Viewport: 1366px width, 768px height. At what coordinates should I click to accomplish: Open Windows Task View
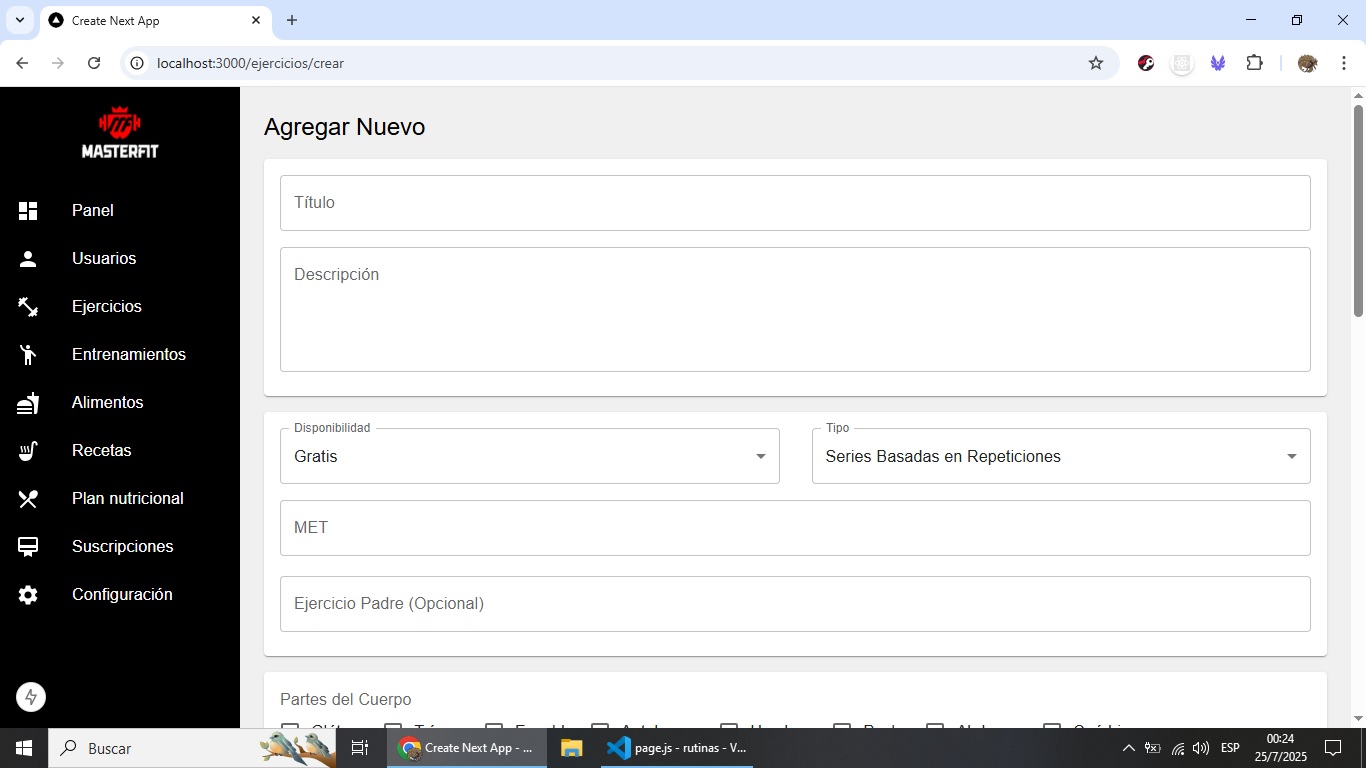tap(360, 748)
